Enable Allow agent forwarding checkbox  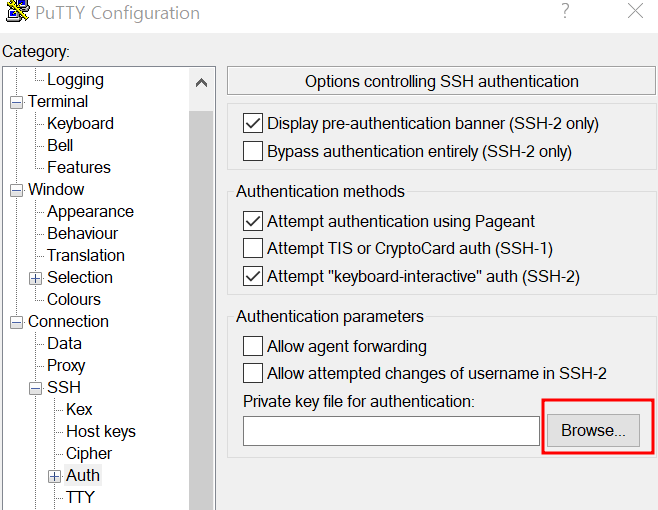[x=253, y=346]
